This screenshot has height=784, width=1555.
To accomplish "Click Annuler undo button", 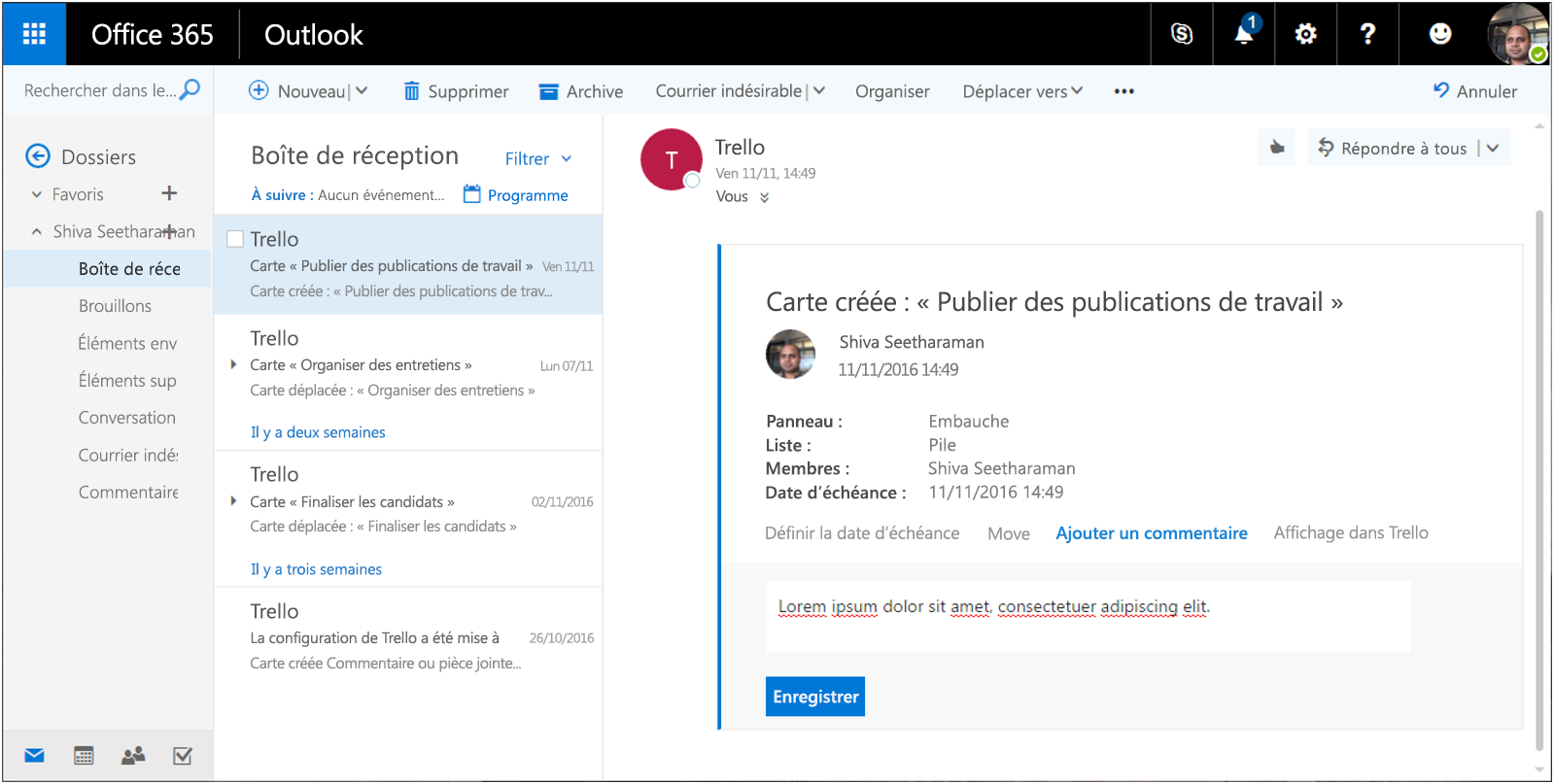I will (x=1474, y=90).
